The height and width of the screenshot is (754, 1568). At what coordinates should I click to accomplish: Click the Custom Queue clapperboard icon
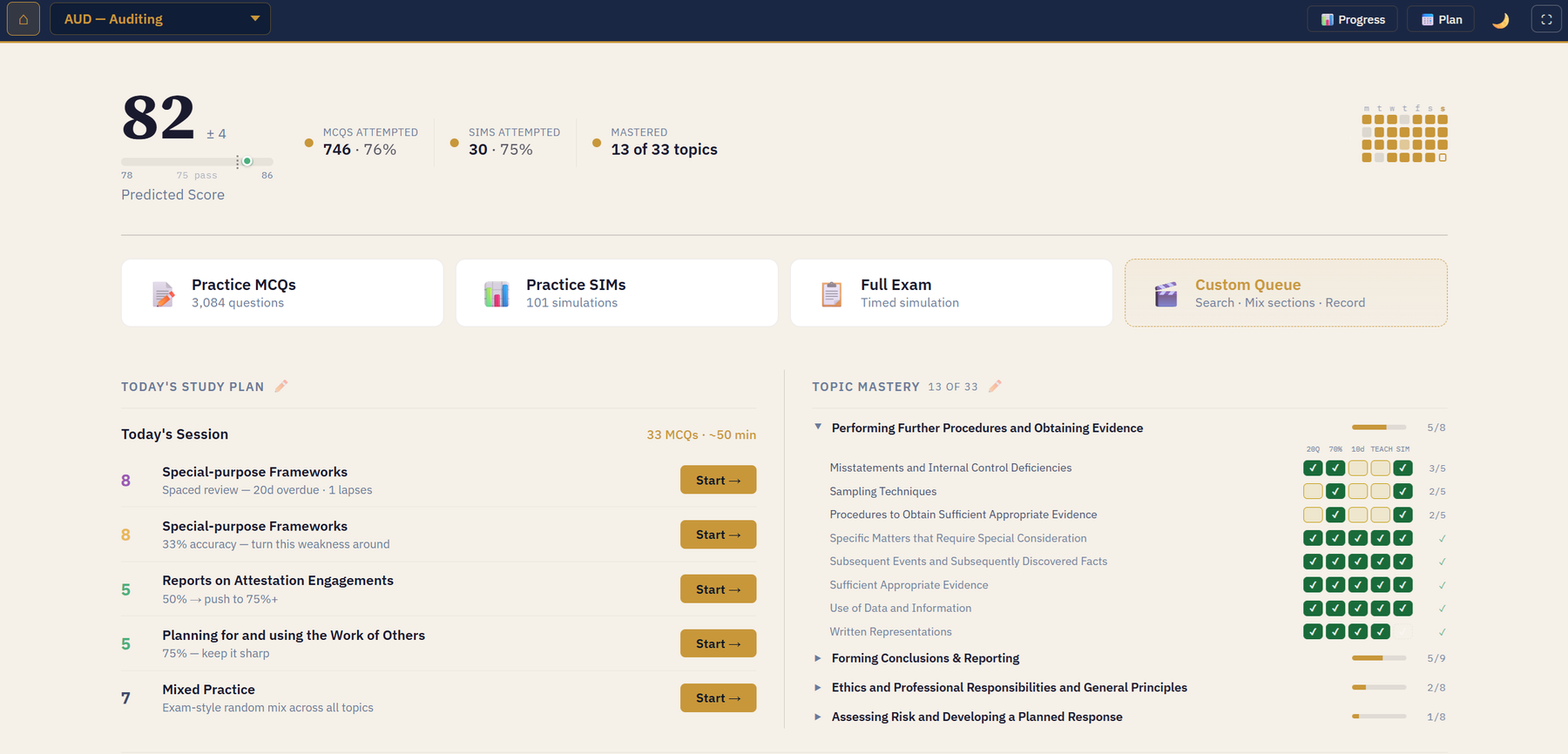click(x=1166, y=293)
